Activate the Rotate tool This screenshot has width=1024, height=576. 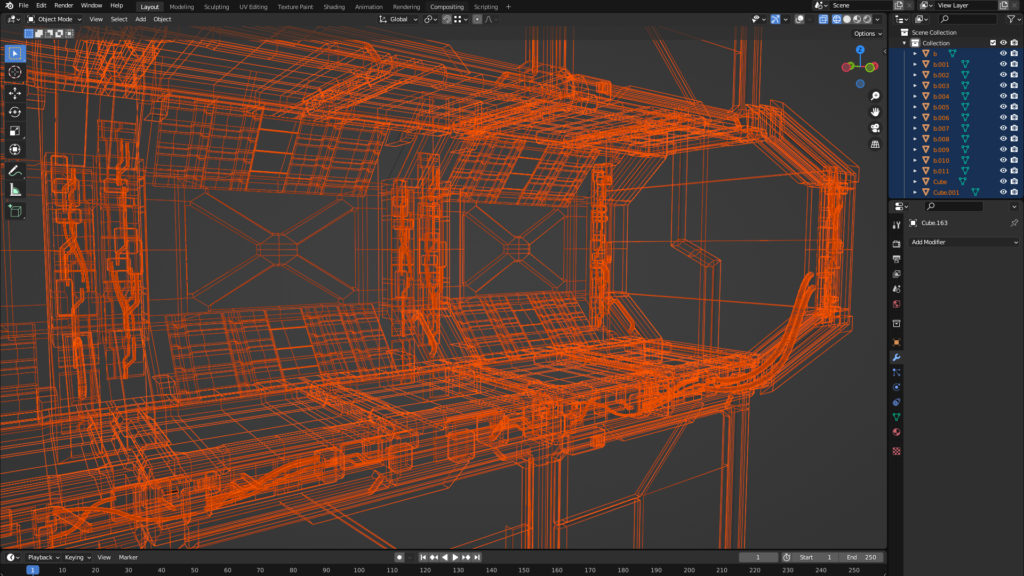(15, 111)
